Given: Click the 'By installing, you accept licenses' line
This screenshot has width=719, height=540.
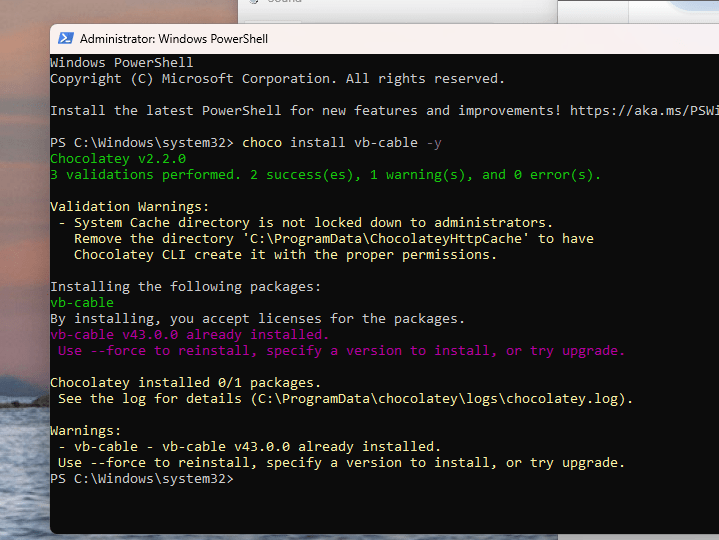Looking at the screenshot, I should point(257,319).
